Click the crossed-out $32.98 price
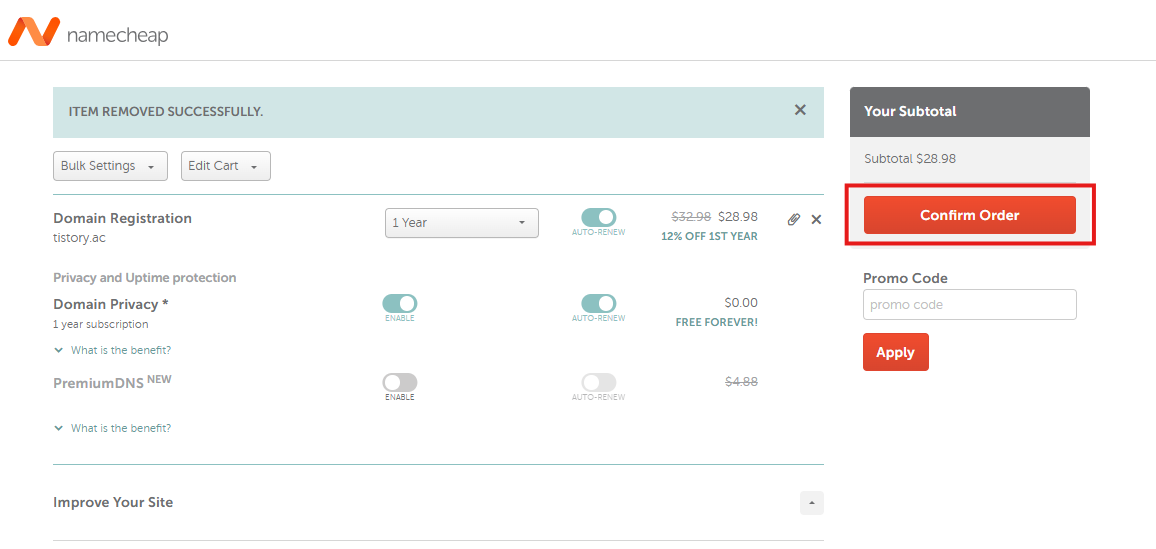 click(x=692, y=217)
